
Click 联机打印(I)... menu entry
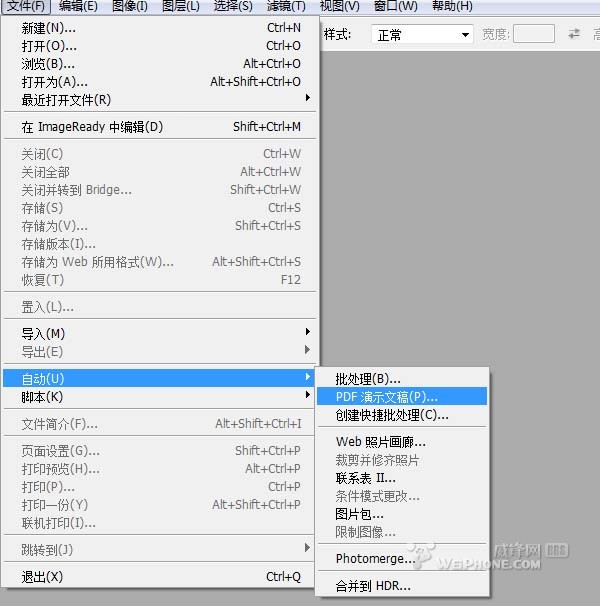(x=159, y=523)
